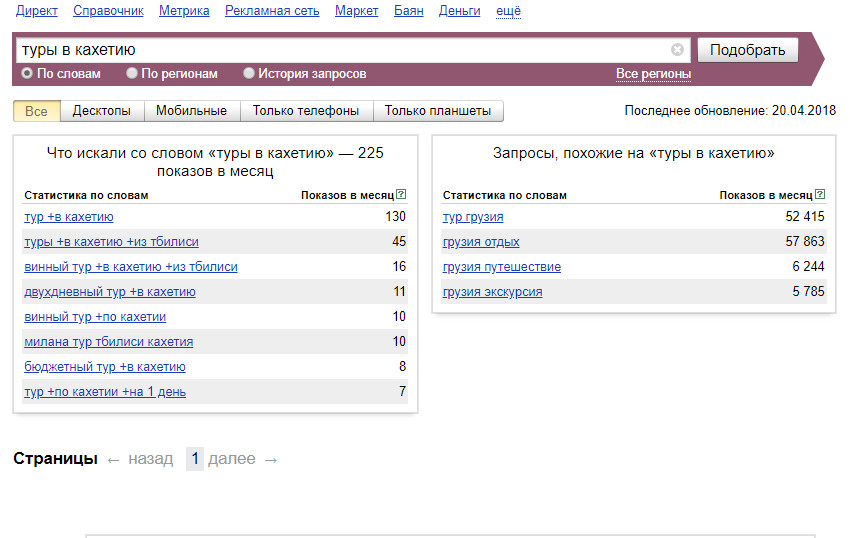Select the 'По регионам' radio option
Viewport: 850px width, 538px height.
tap(131, 73)
